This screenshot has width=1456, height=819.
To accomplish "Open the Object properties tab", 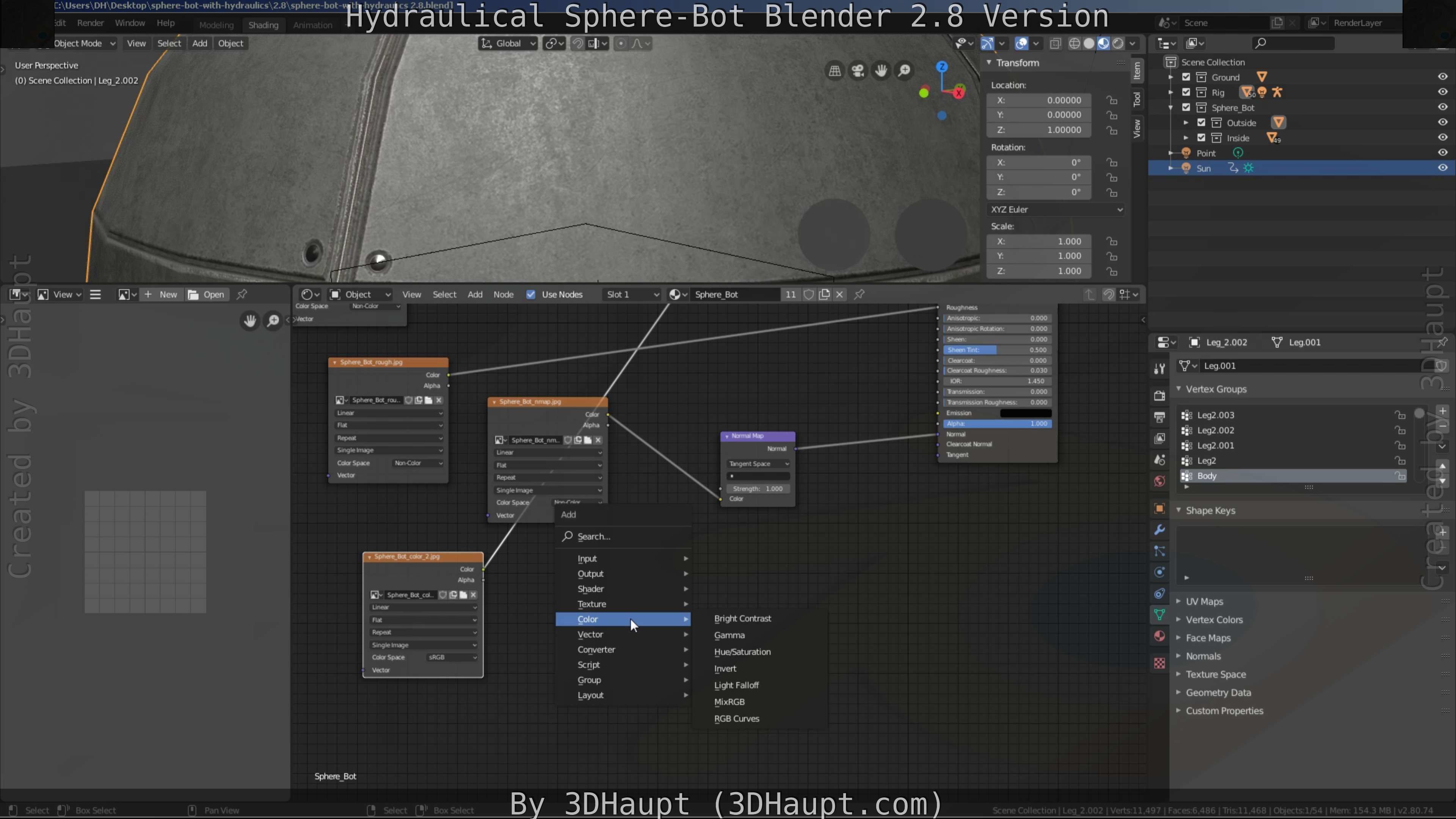I will pos(1159,508).
